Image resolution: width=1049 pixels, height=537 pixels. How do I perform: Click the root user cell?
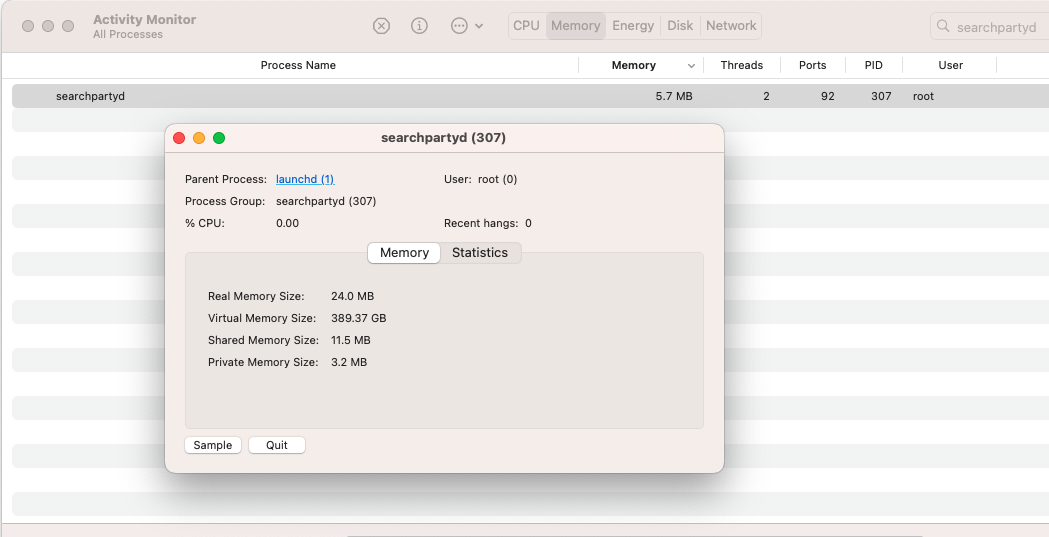[923, 96]
